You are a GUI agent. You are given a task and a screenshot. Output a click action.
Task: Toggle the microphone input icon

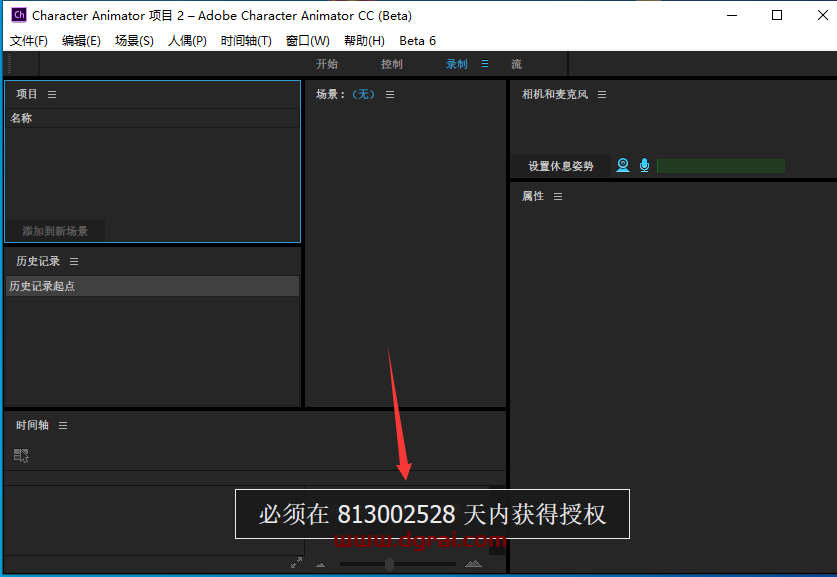click(x=644, y=165)
